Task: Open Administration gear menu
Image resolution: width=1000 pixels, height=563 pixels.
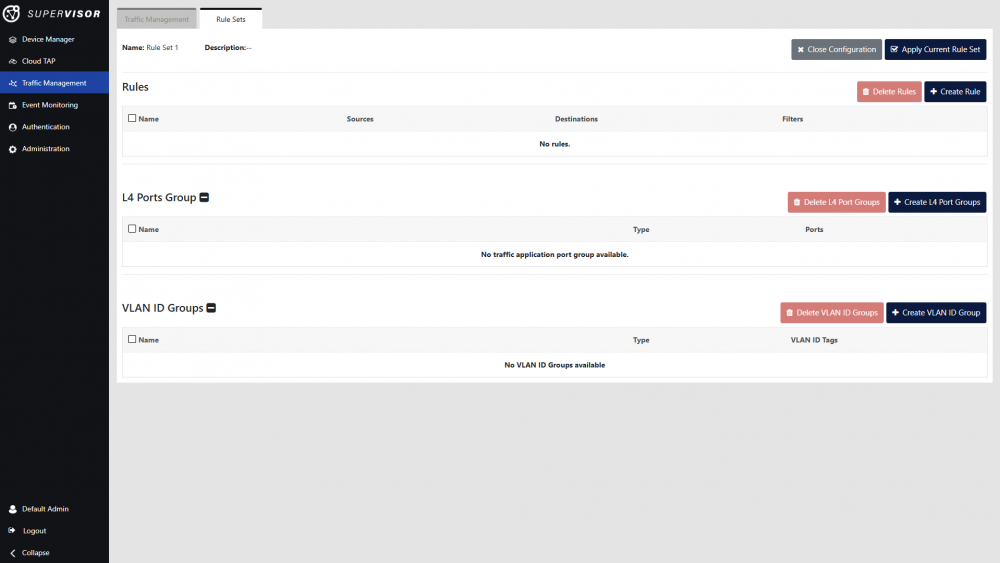Action: [x=12, y=149]
